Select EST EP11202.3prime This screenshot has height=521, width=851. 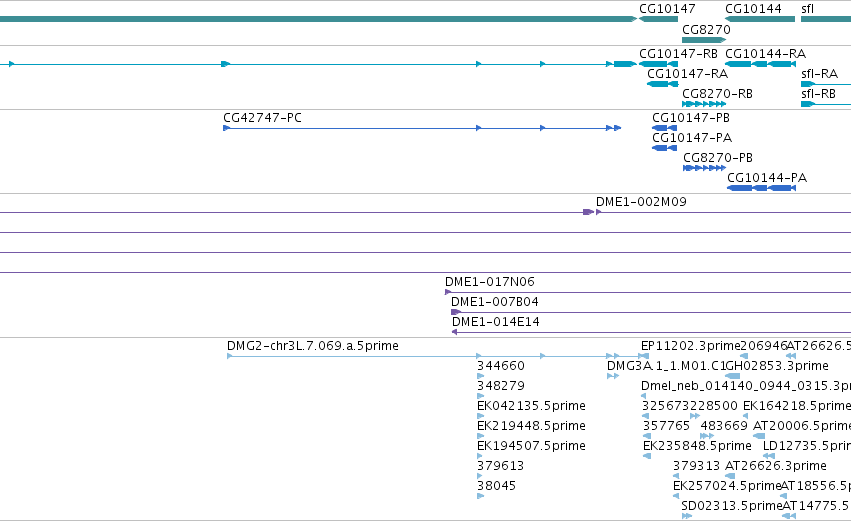pyautogui.click(x=690, y=346)
